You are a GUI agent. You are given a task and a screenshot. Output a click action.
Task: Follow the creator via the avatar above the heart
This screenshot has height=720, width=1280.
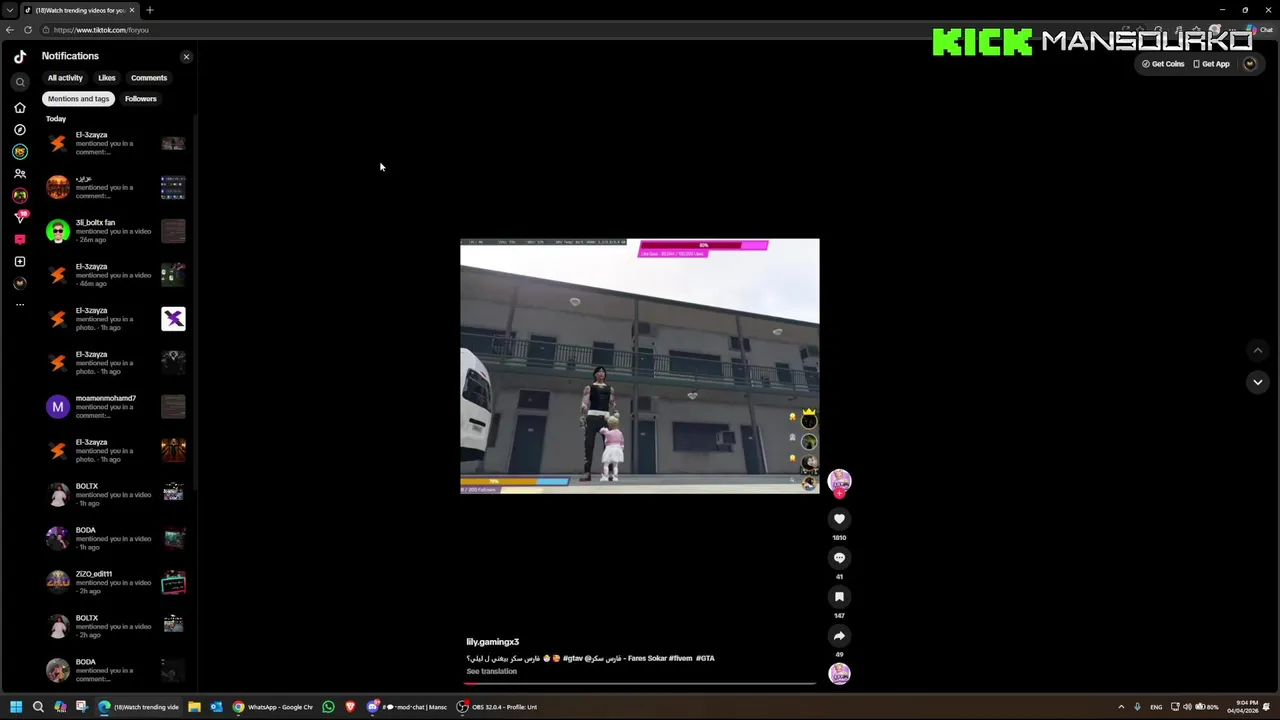[839, 481]
